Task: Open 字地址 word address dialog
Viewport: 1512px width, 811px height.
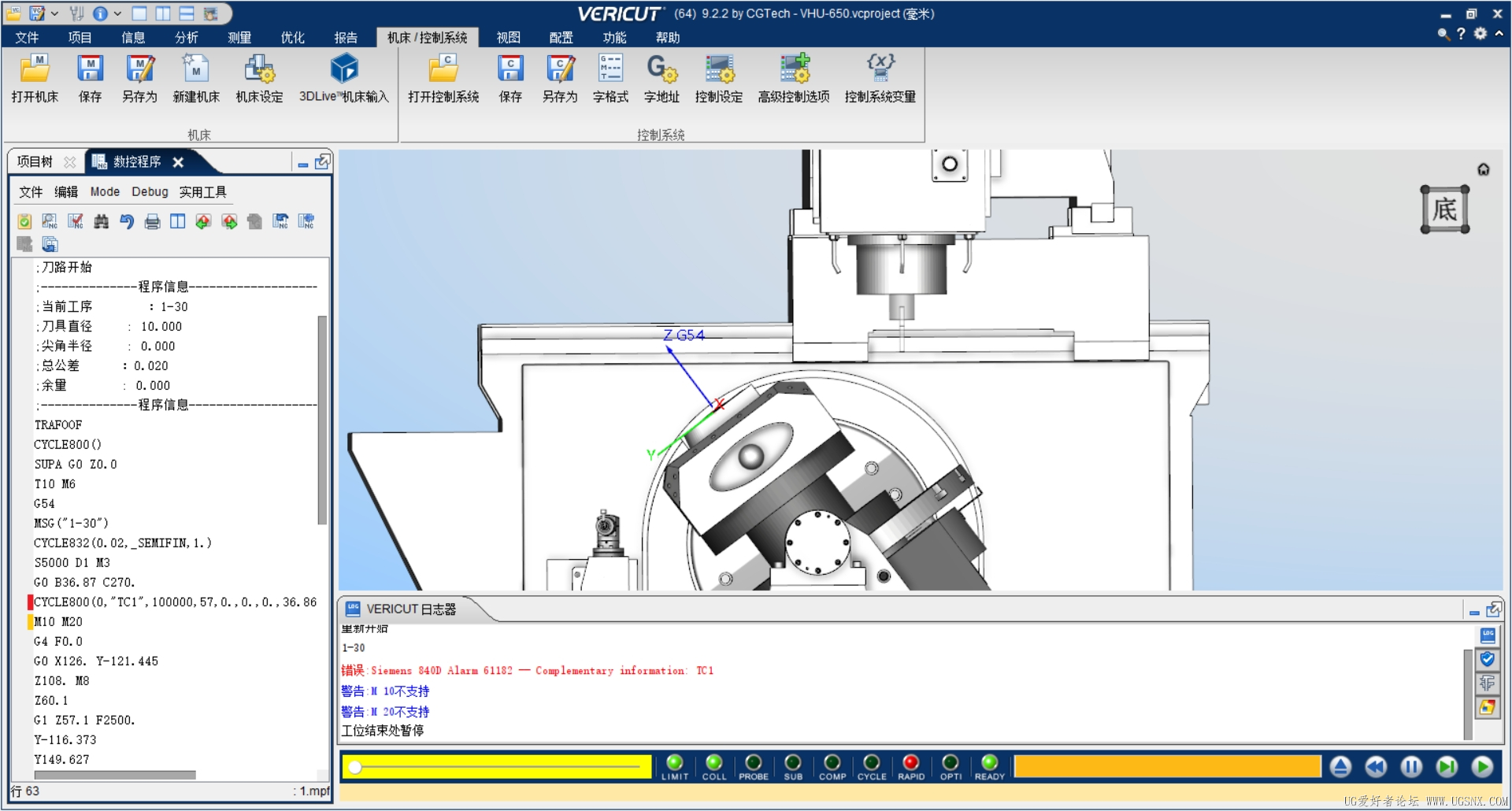Action: [x=661, y=79]
